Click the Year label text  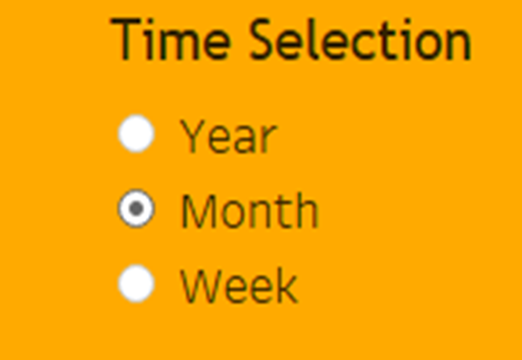[x=229, y=136]
